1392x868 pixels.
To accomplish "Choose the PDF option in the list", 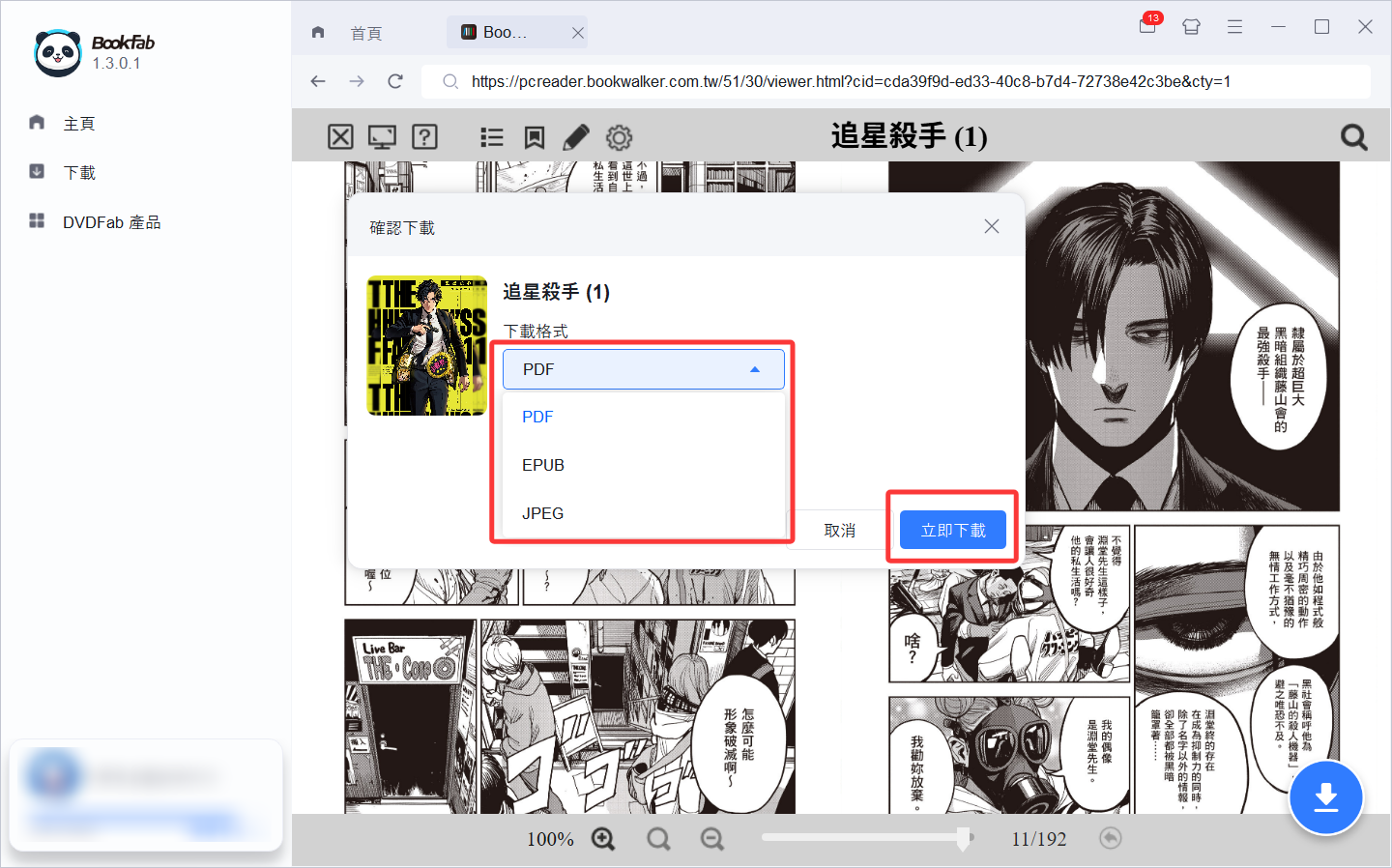I will coord(644,417).
